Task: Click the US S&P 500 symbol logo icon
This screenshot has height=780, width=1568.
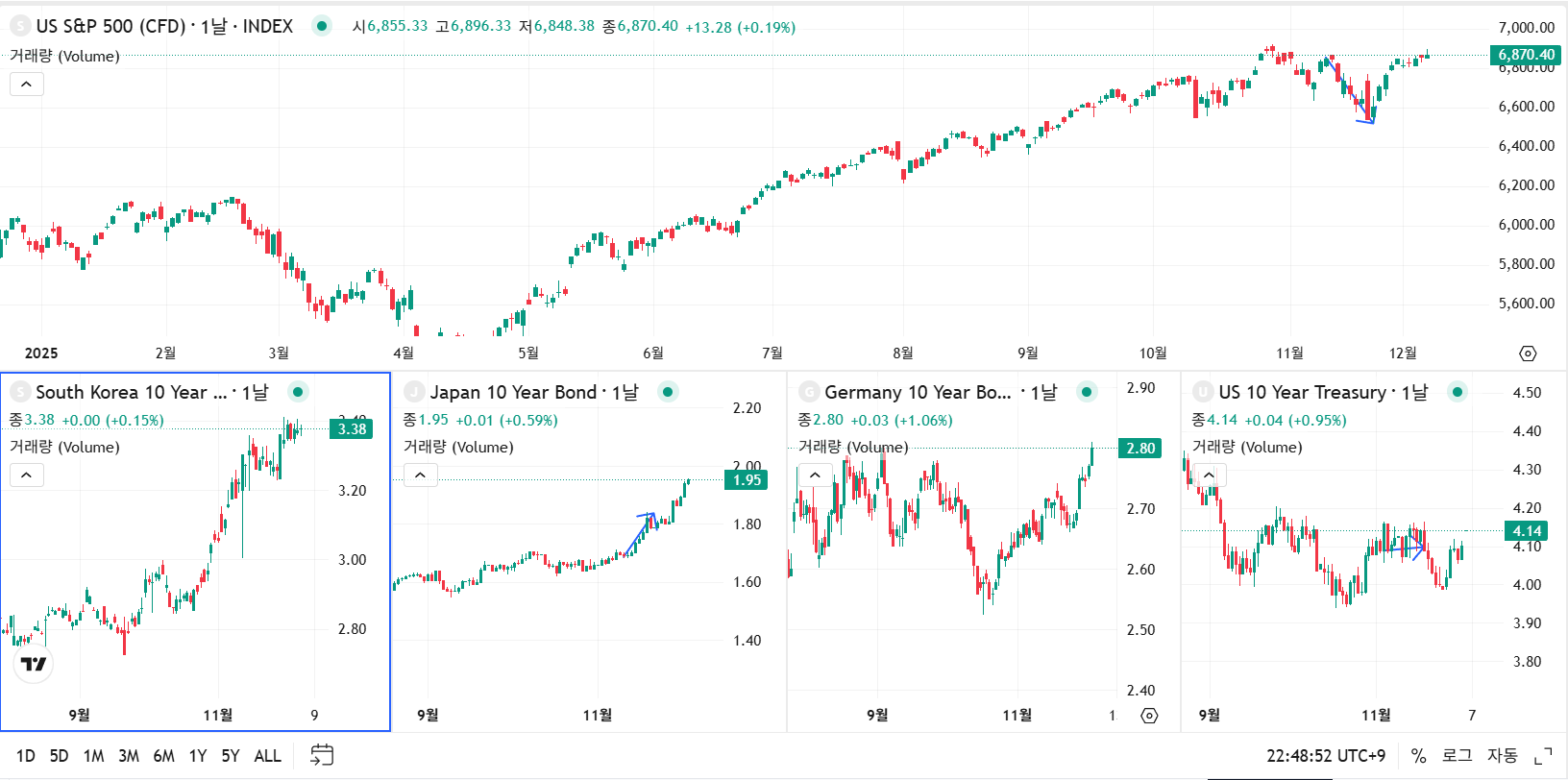Action: [x=20, y=26]
